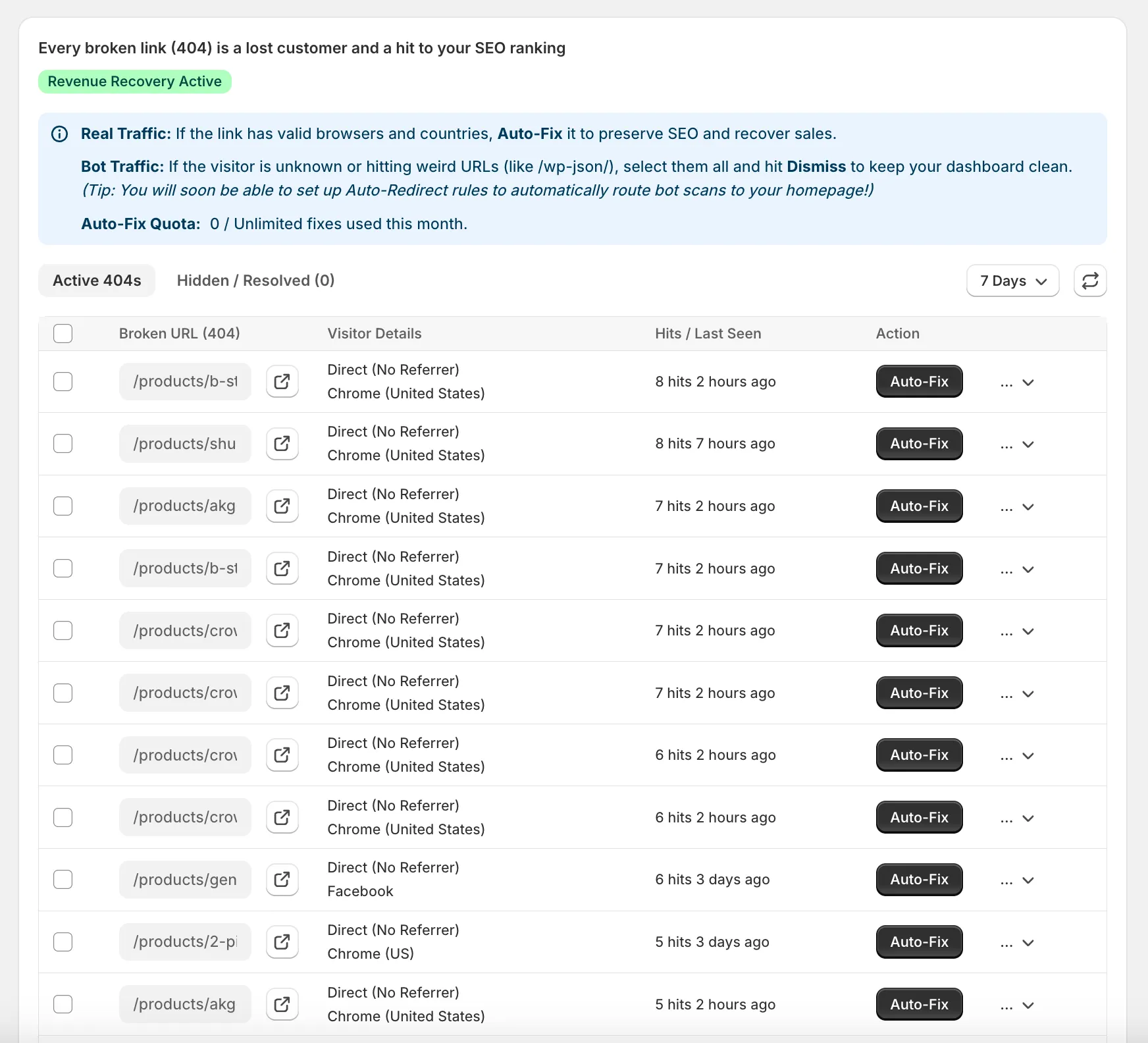Click the 'Hits / Last Seen' column header

click(x=708, y=333)
